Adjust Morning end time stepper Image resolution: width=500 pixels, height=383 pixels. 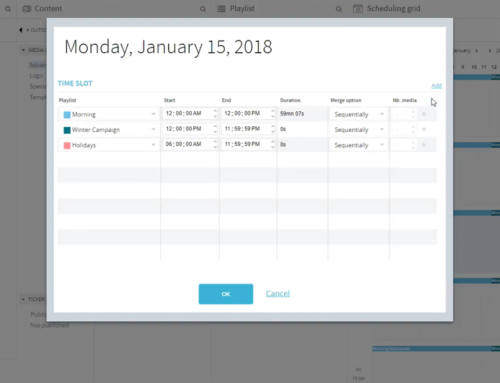273,114
